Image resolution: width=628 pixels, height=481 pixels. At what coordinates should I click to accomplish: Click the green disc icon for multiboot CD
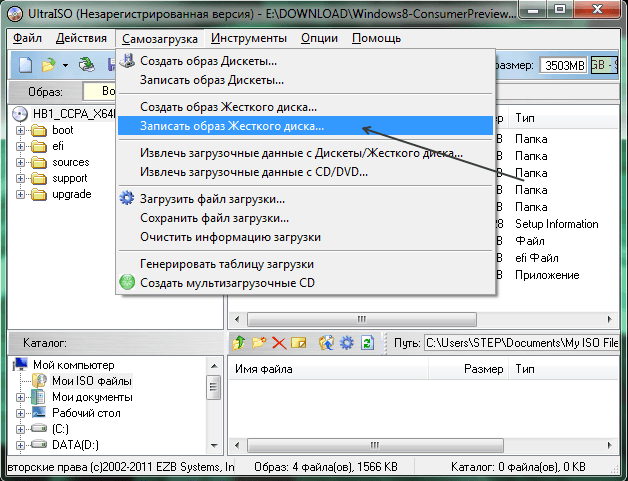[127, 282]
